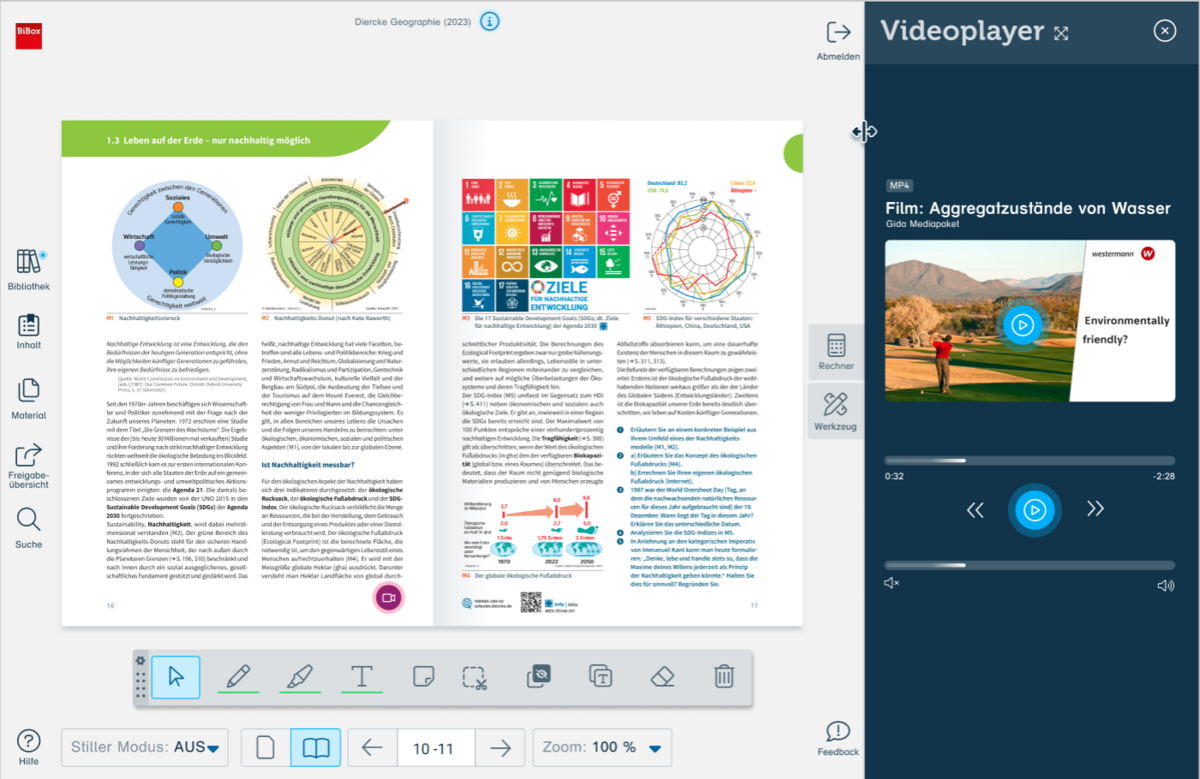This screenshot has width=1200, height=779.
Task: Click the MP4 format badge
Action: [899, 185]
